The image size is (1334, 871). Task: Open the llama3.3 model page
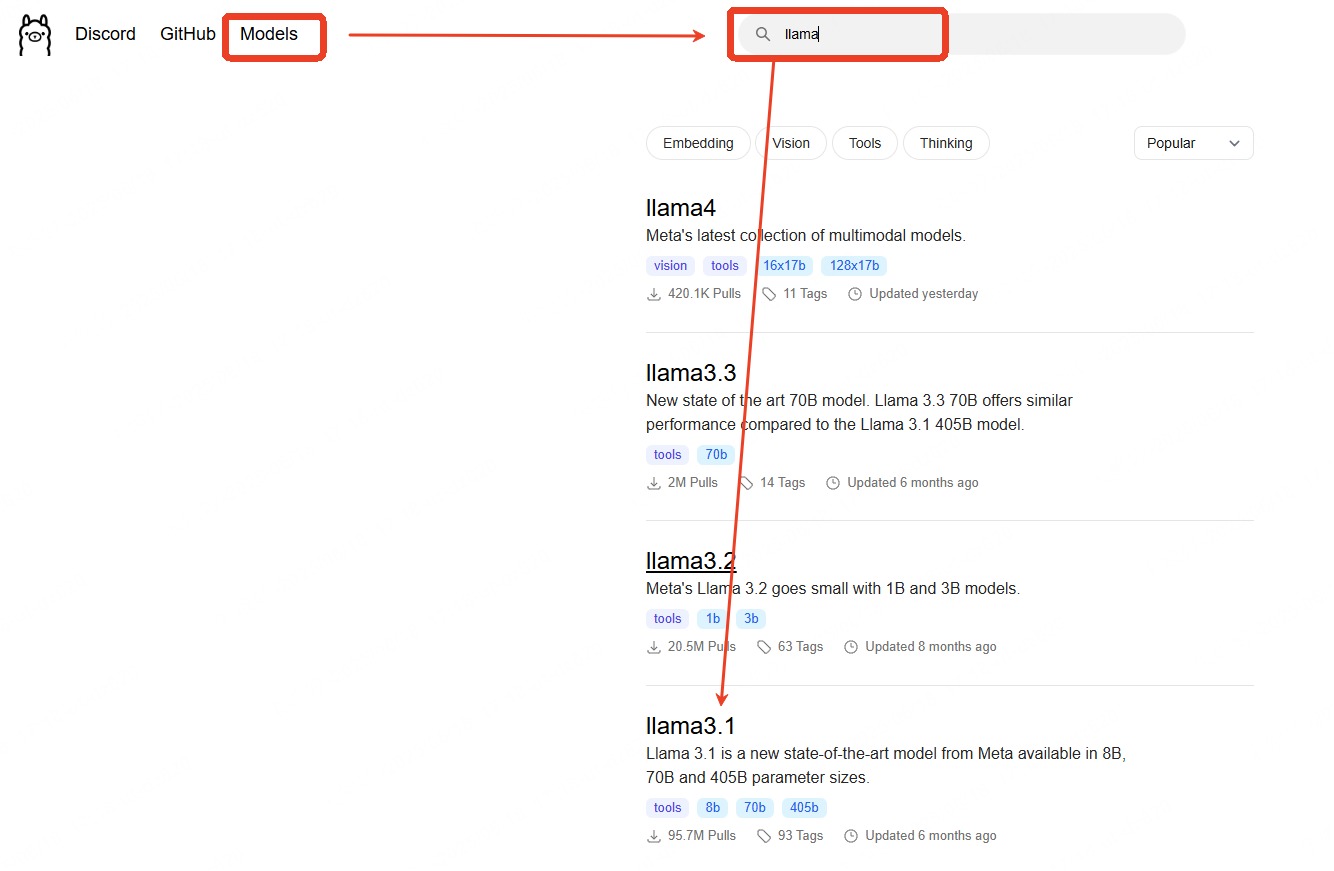pos(691,373)
